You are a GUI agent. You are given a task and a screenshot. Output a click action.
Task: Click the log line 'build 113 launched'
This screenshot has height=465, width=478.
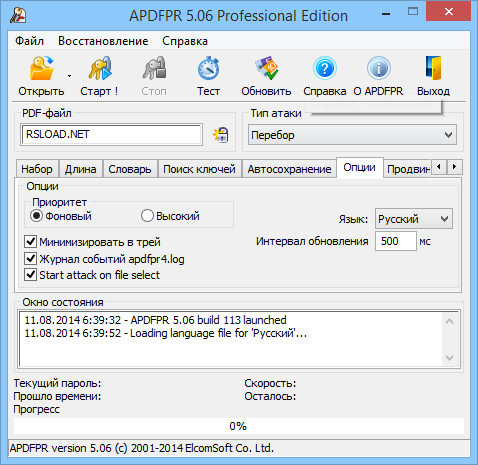pyautogui.click(x=155, y=320)
